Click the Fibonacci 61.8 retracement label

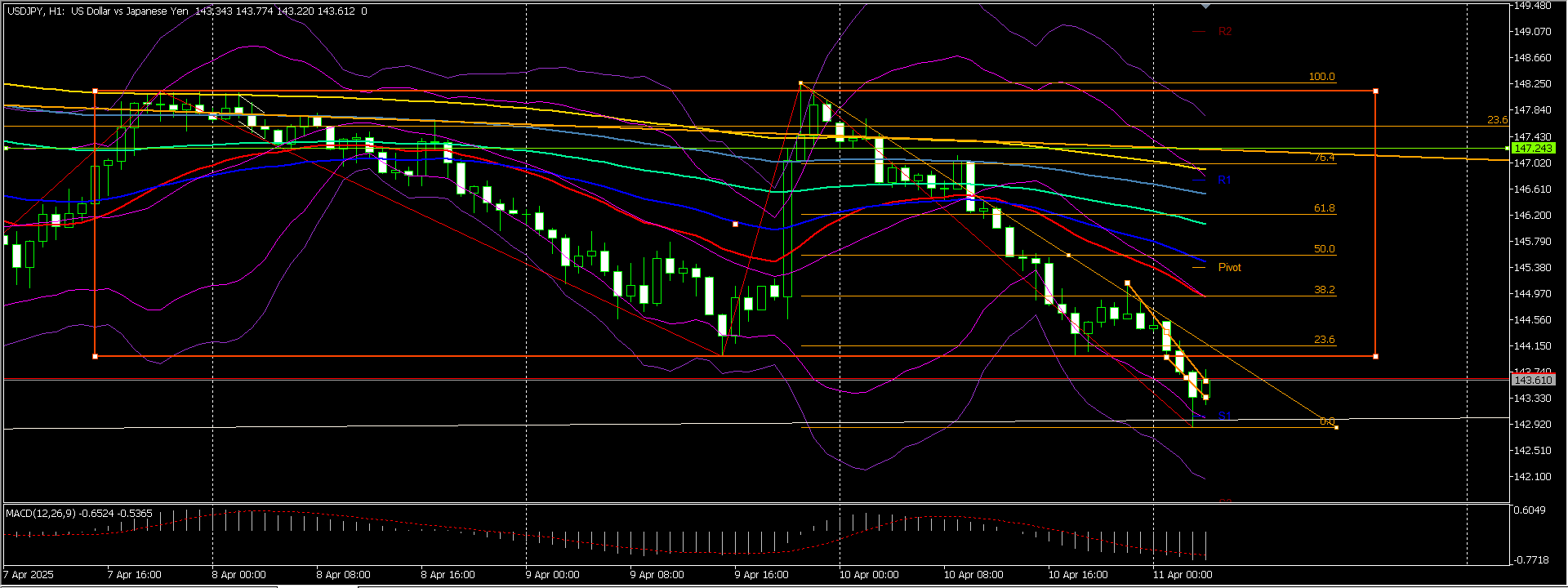click(x=1324, y=208)
